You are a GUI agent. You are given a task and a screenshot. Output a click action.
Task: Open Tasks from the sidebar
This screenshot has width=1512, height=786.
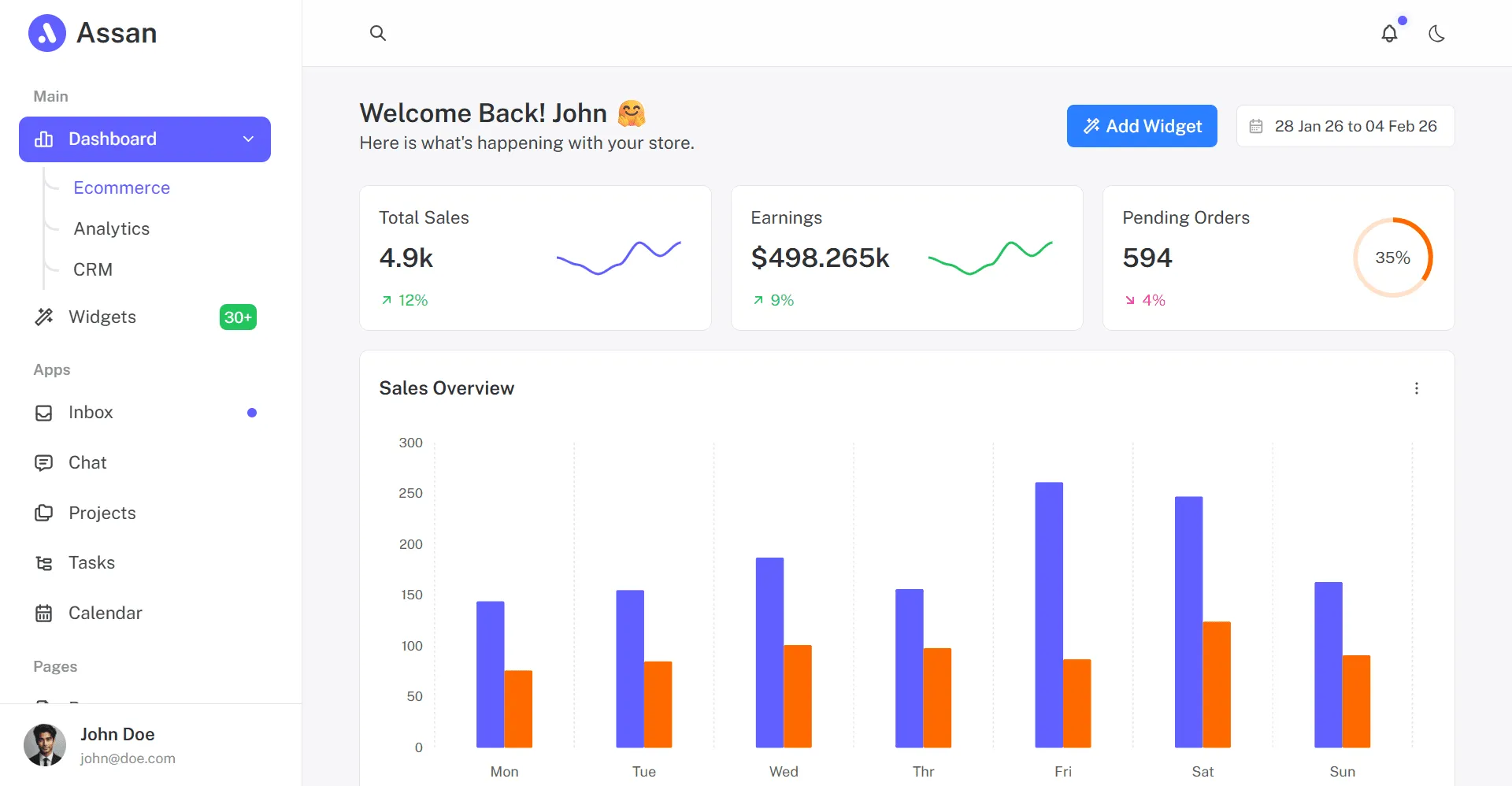click(145, 563)
